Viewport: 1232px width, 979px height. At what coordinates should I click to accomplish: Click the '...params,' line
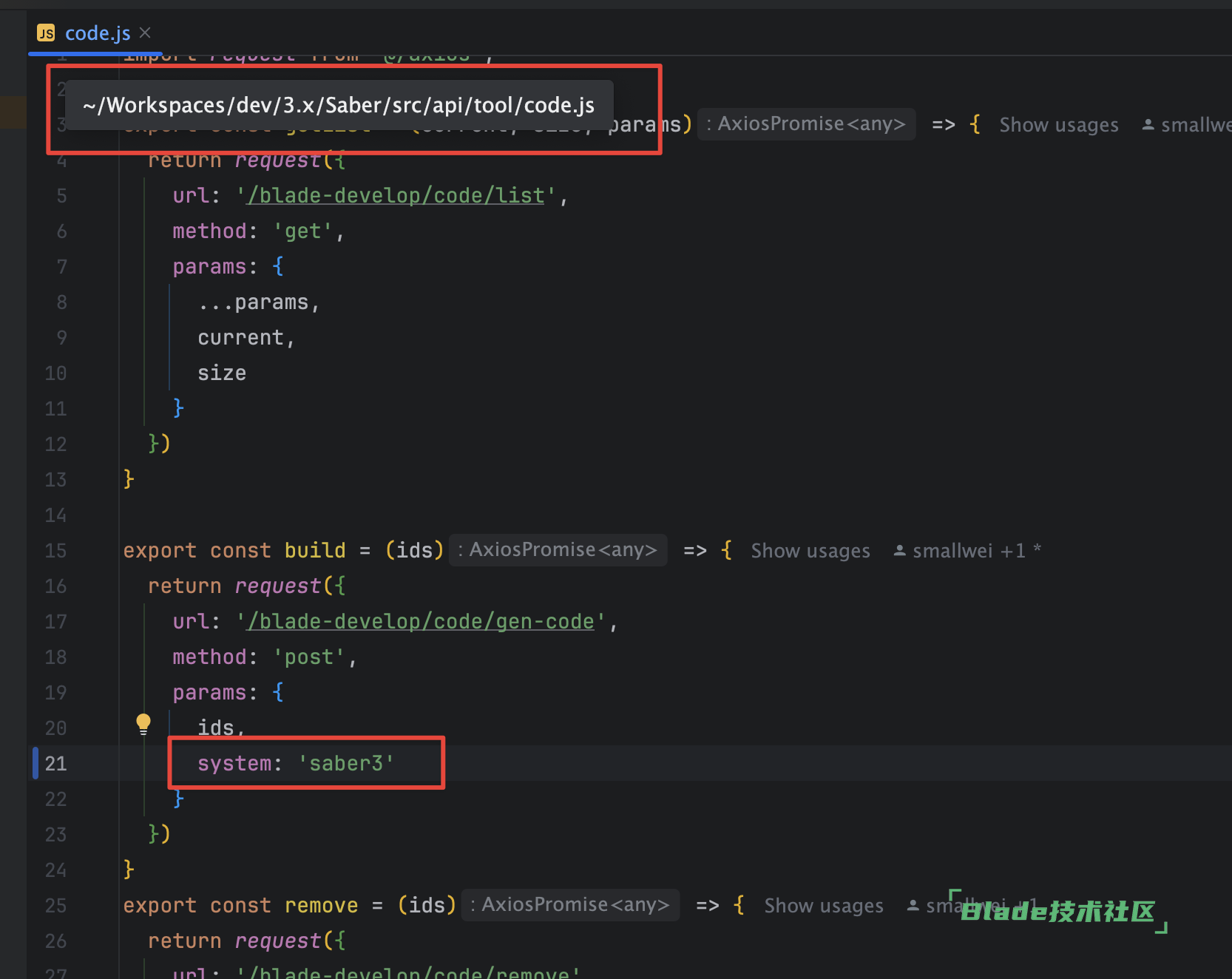coord(259,302)
